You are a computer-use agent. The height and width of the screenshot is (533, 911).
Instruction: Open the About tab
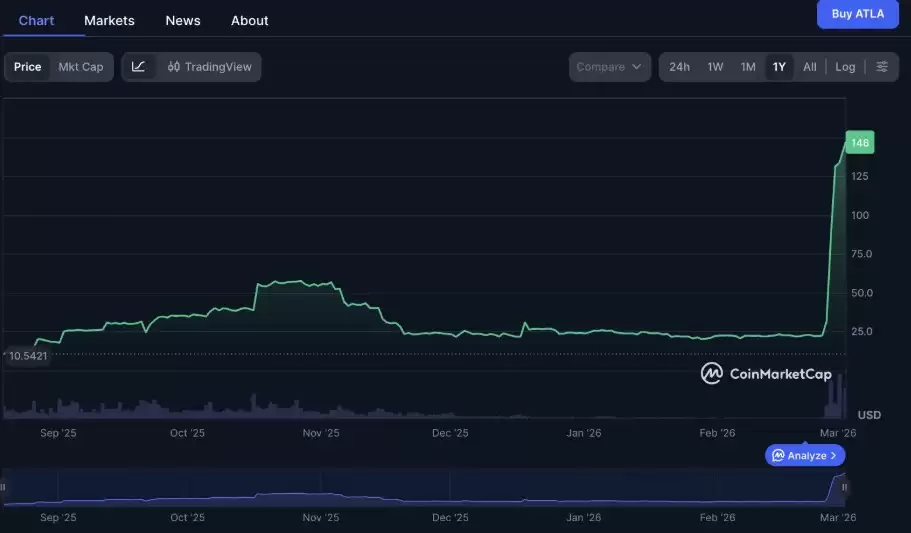pyautogui.click(x=249, y=20)
